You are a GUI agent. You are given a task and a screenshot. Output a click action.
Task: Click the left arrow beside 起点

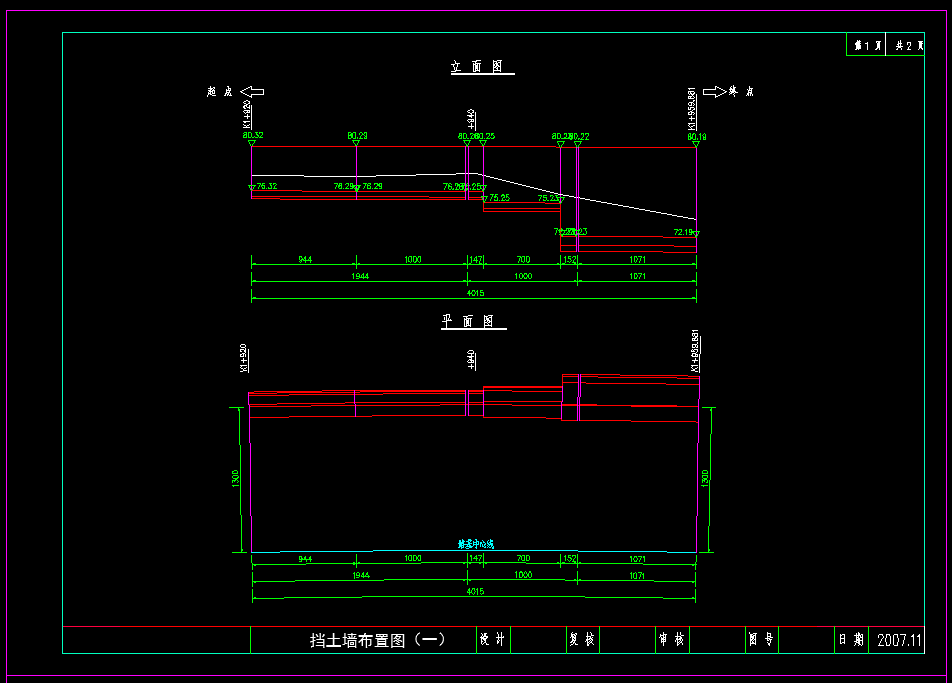252,92
